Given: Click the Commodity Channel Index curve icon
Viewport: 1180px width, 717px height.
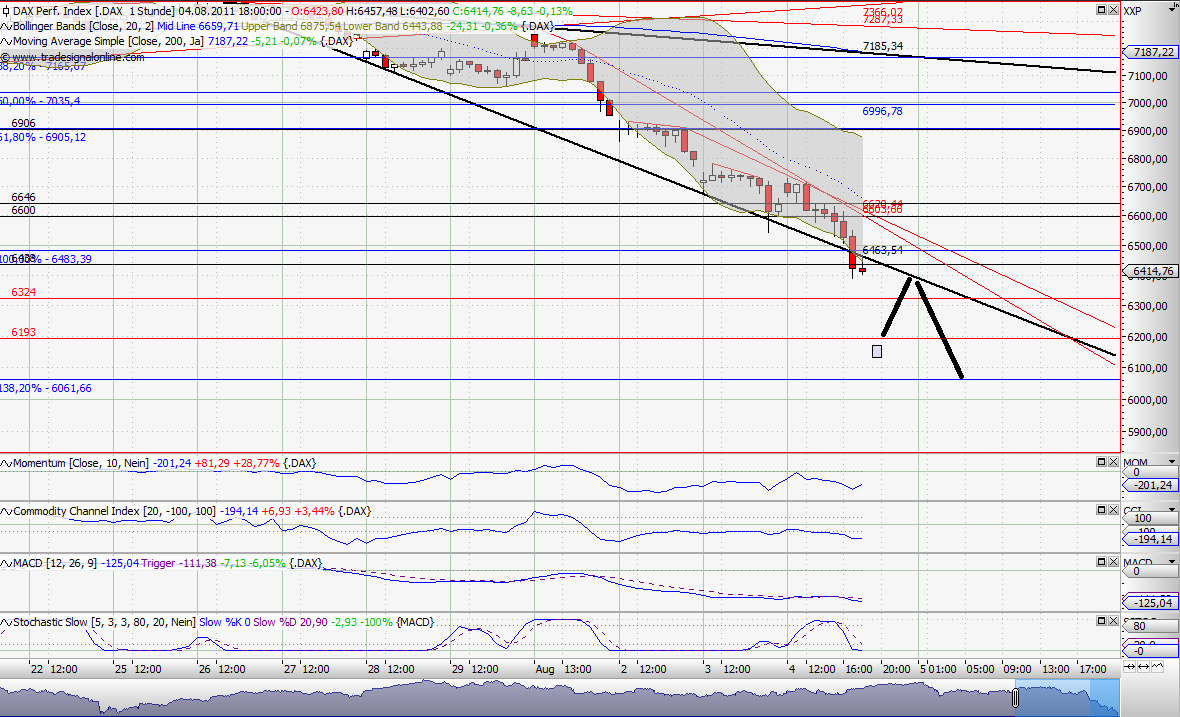Looking at the screenshot, I should pyautogui.click(x=5, y=511).
